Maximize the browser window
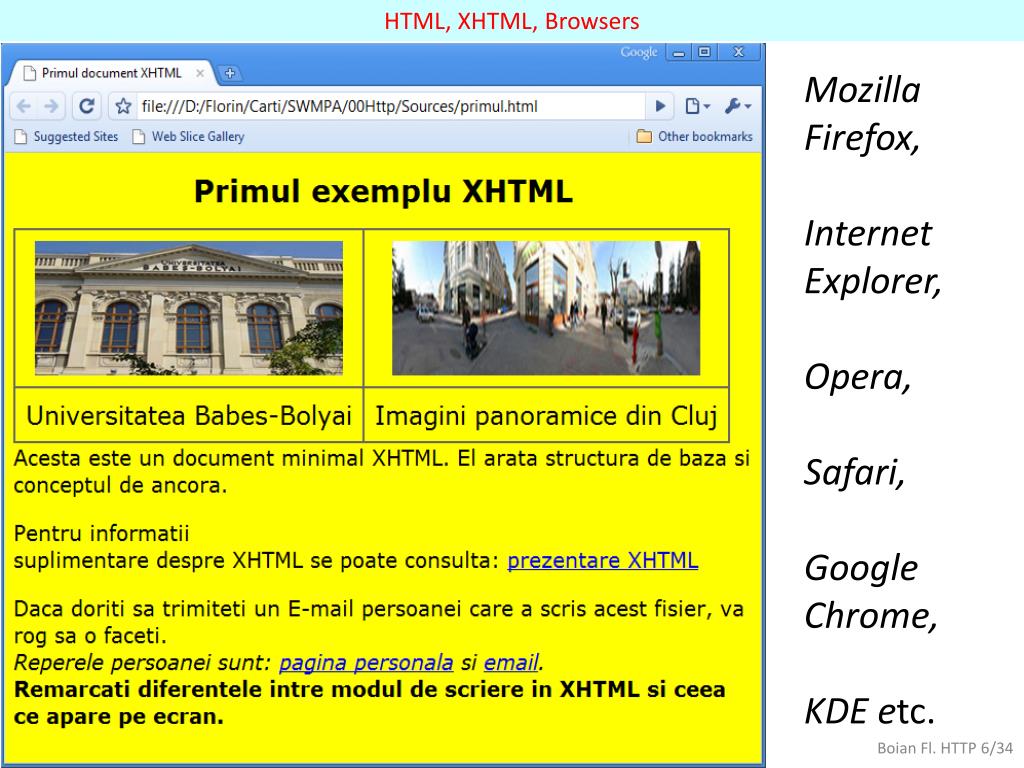 coord(704,52)
